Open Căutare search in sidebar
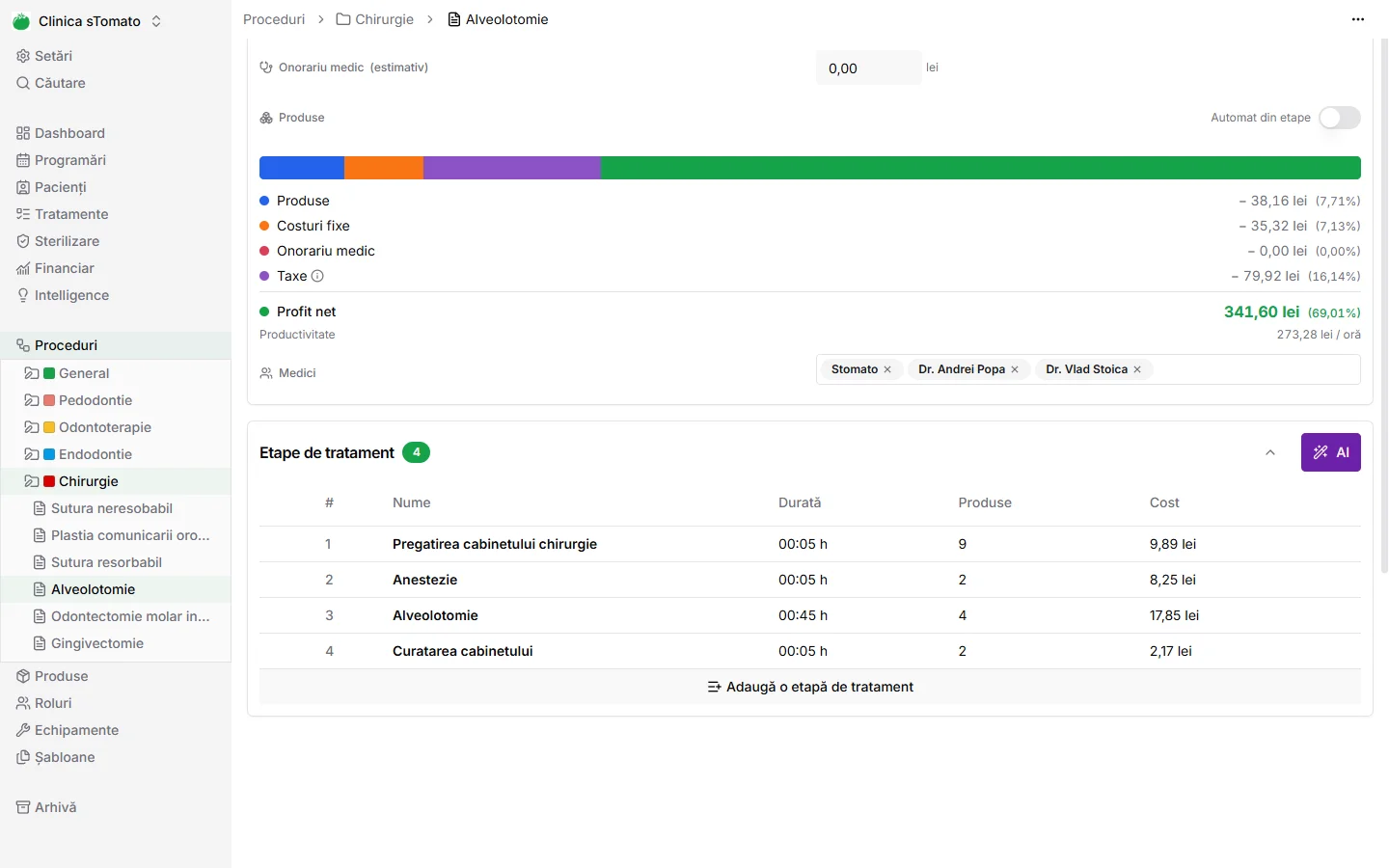This screenshot has height=868, width=1389. 51,83
